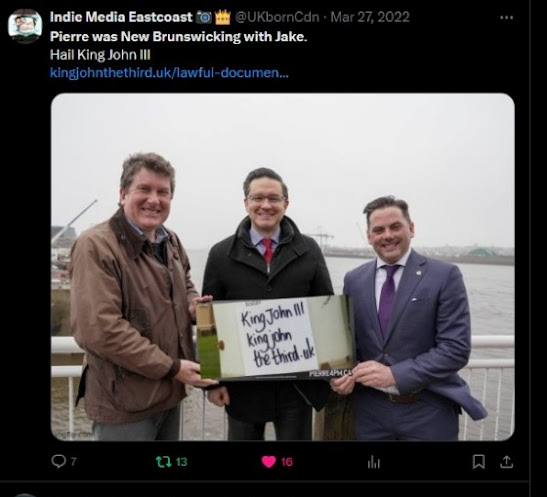Click the like count 16
The image size is (547, 497).
(x=287, y=462)
